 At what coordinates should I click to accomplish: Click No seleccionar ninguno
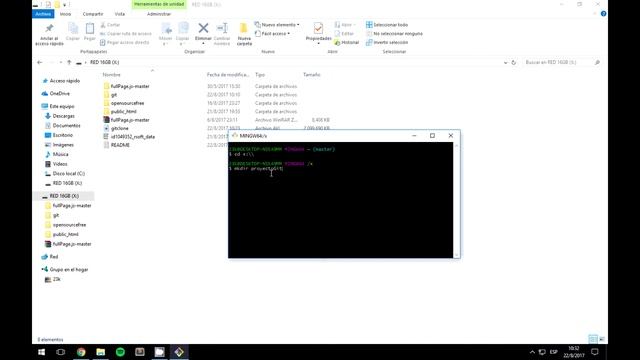click(394, 33)
